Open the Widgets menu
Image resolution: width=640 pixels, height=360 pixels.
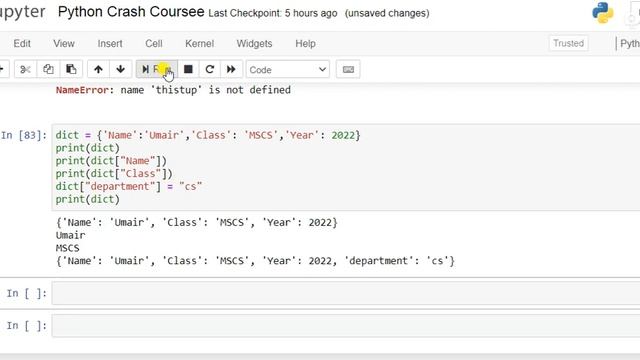click(x=254, y=44)
